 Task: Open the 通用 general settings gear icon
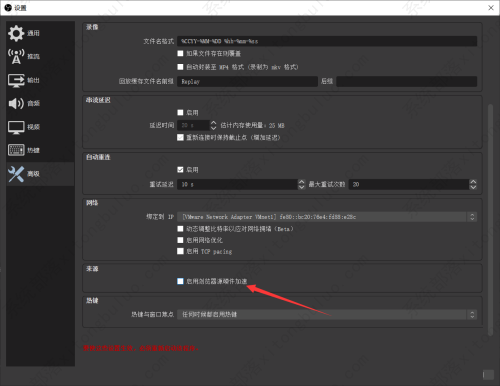click(16, 33)
